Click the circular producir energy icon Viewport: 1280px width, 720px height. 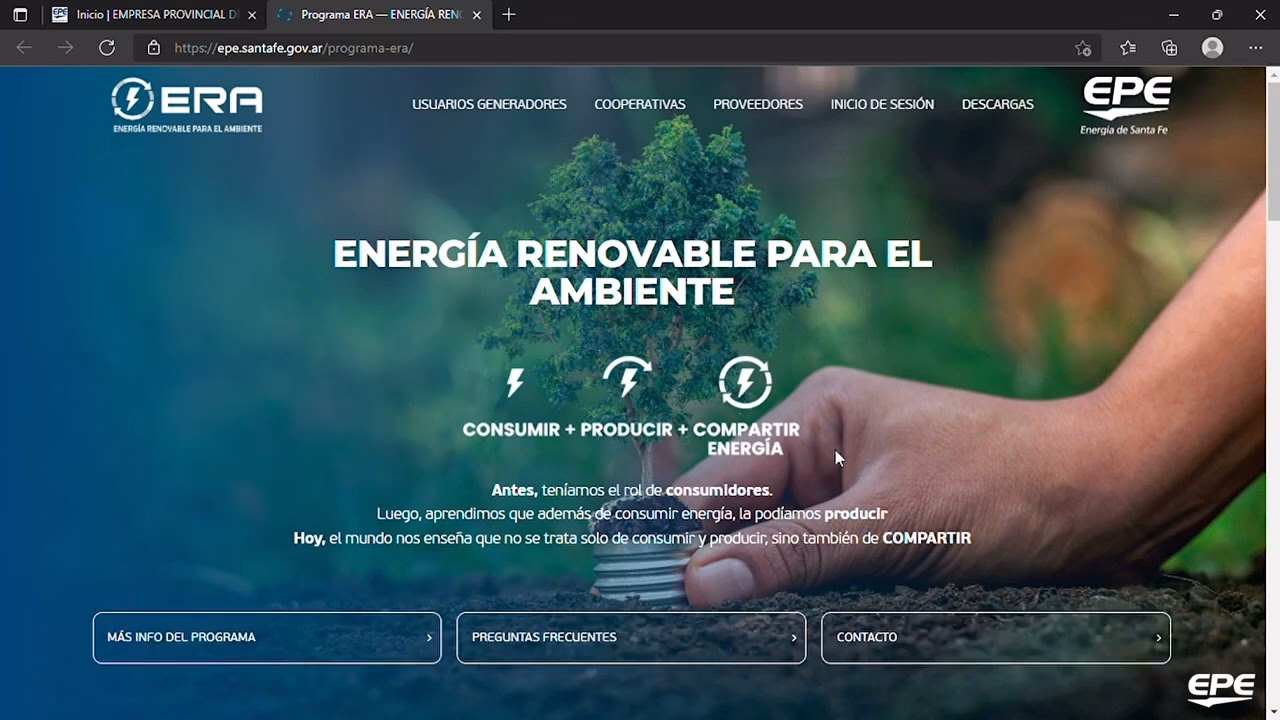pos(630,380)
